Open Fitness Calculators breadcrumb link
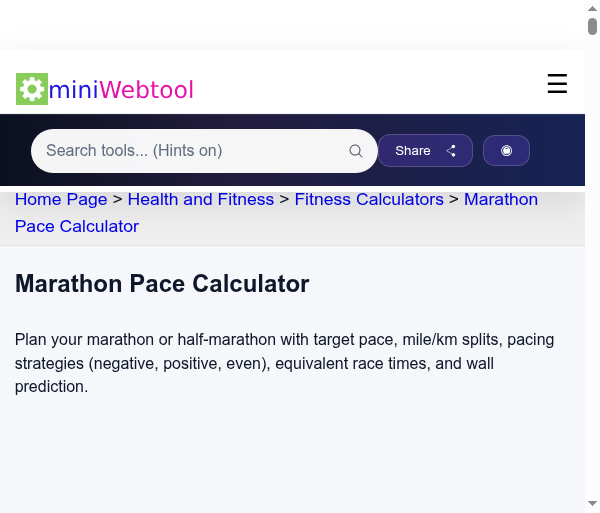Image resolution: width=600 pixels, height=513 pixels. 369,199
